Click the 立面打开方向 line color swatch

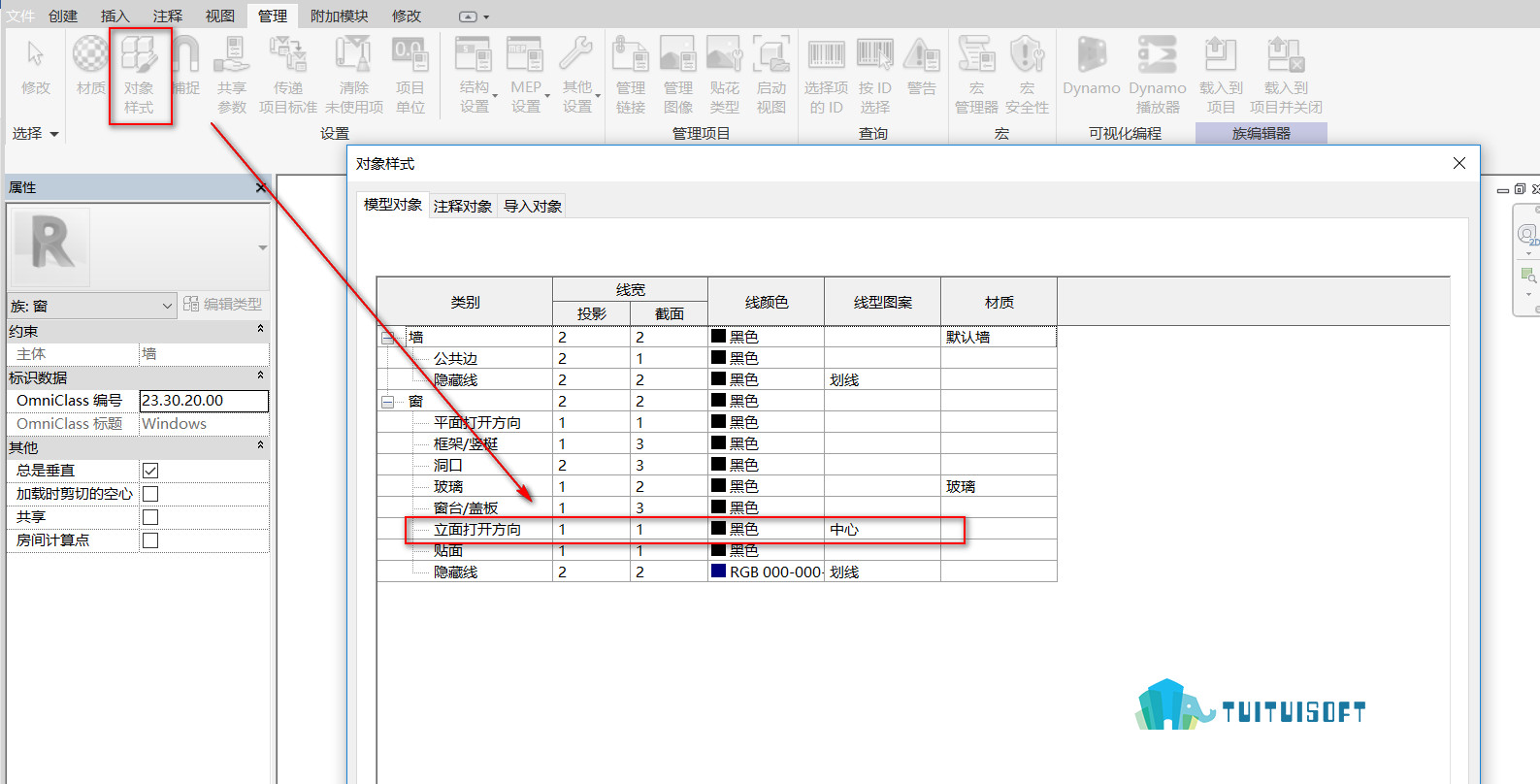point(719,529)
